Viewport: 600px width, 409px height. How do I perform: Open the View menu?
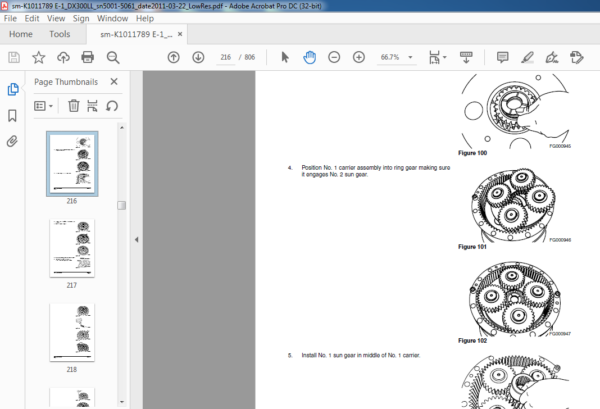(x=56, y=18)
